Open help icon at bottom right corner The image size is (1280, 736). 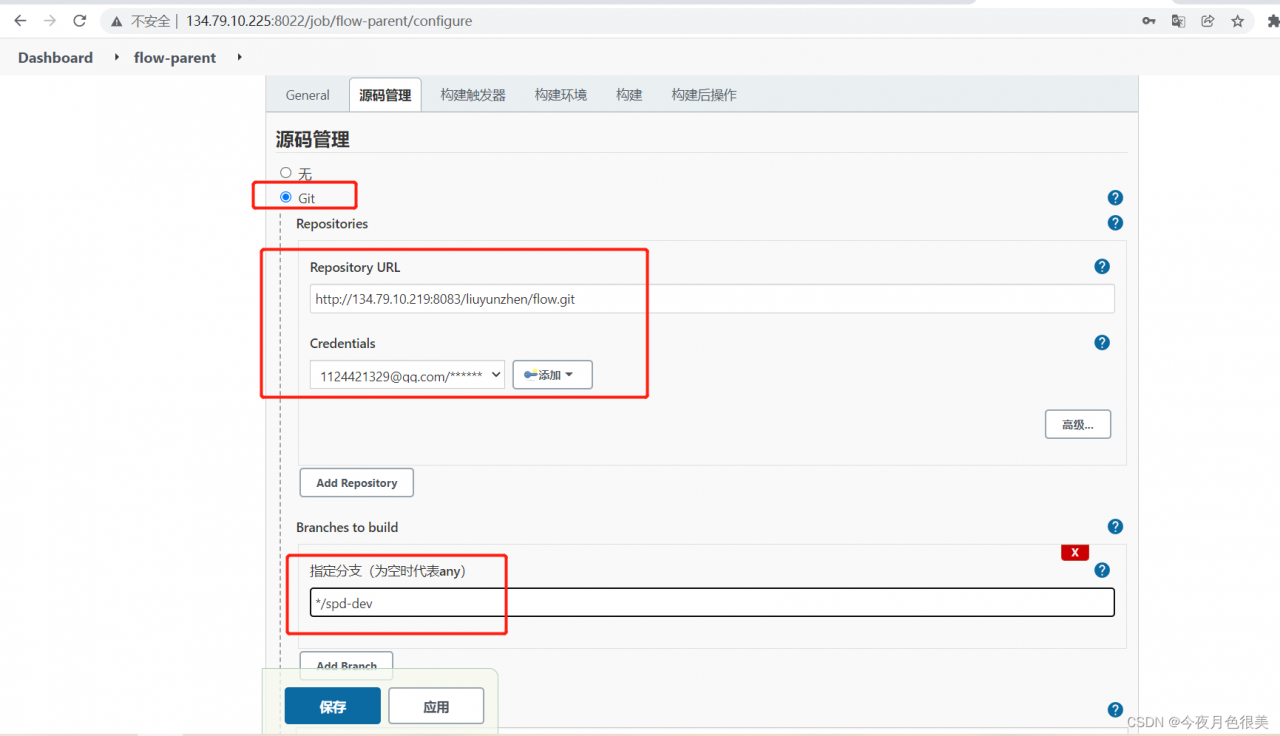tap(1115, 710)
